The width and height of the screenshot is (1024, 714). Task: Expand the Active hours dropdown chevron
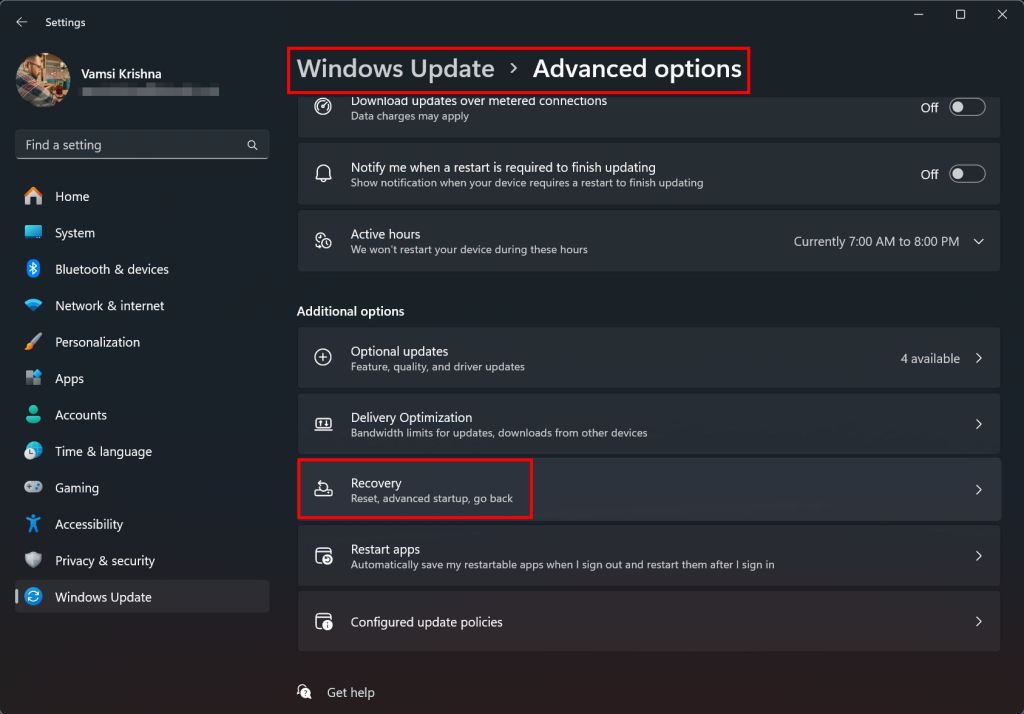[x=978, y=241]
